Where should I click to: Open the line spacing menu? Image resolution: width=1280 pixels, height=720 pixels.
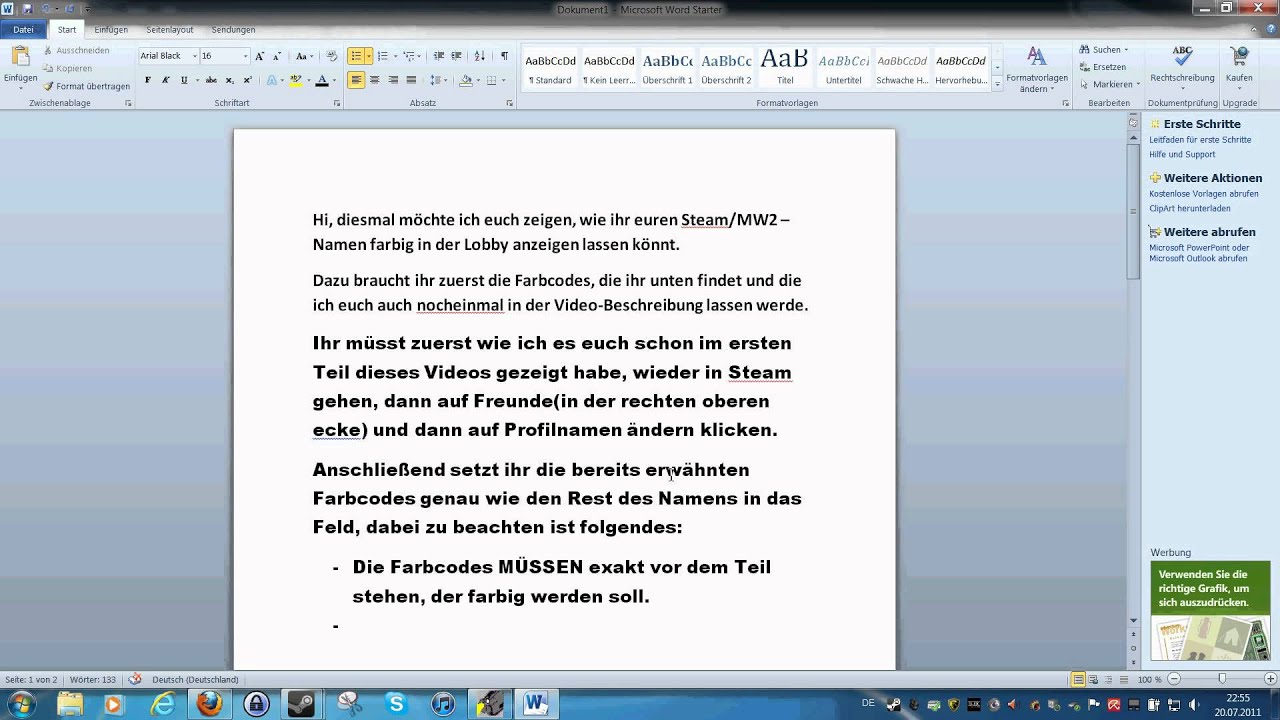(x=438, y=80)
